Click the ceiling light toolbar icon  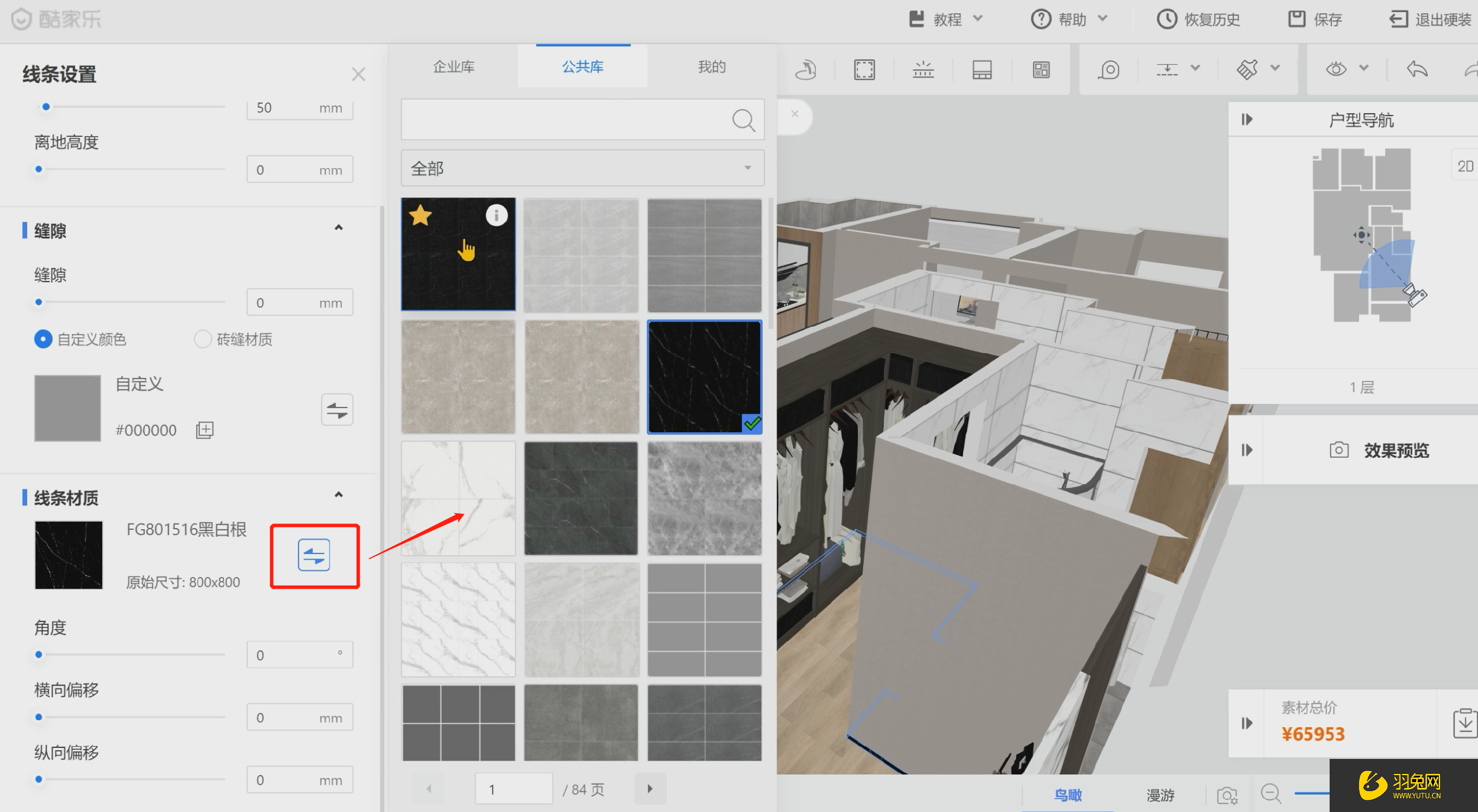(x=923, y=70)
